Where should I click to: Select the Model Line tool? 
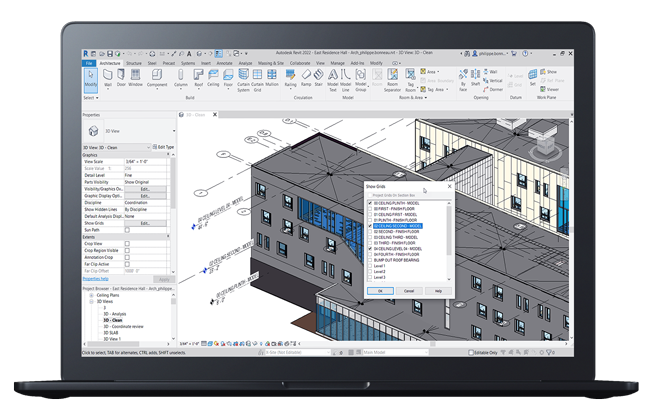(345, 80)
